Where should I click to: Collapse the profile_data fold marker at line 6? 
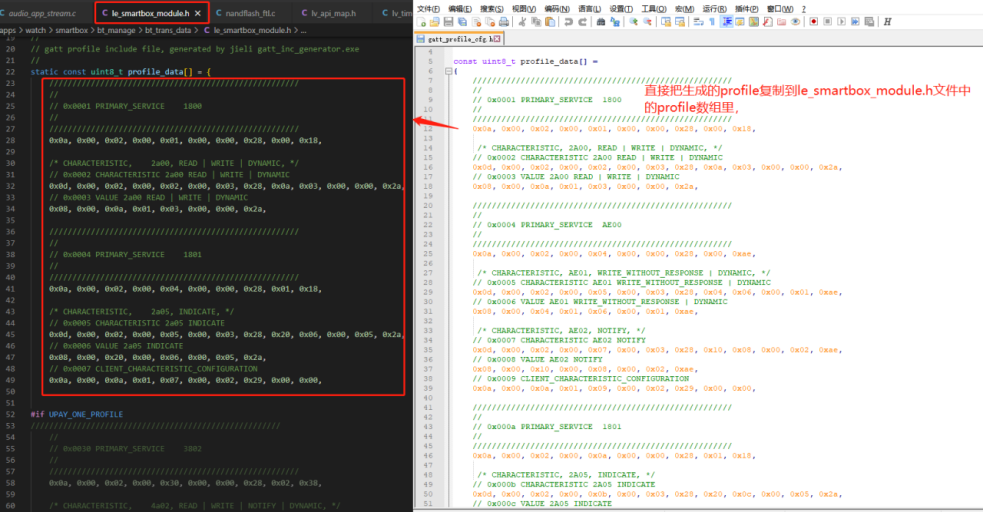coord(448,71)
